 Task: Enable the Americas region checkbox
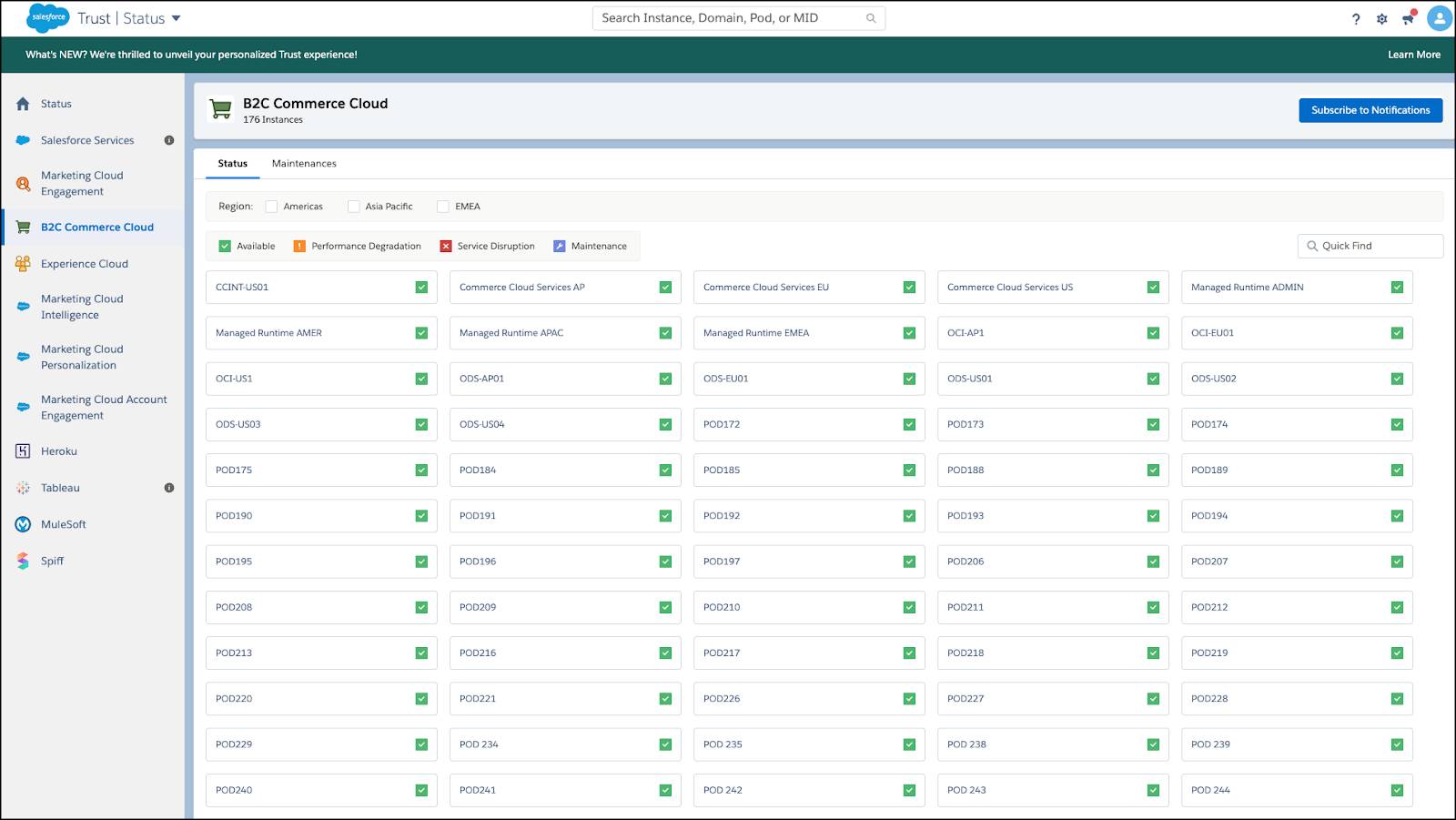[x=270, y=206]
